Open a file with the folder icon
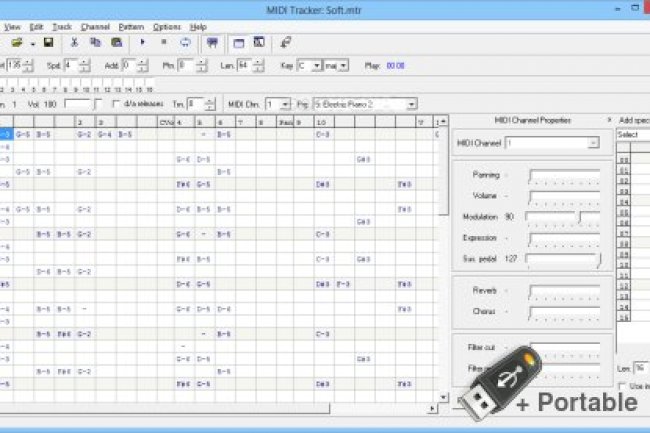The width and height of the screenshot is (650, 433). coord(17,43)
